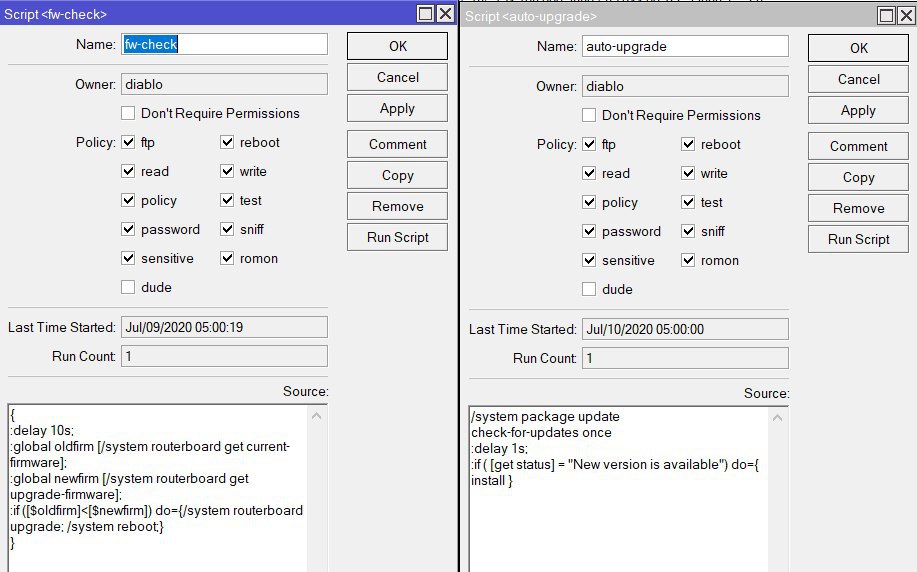
Task: Click the Run Count field in auto-upgrade
Action: pos(685,358)
